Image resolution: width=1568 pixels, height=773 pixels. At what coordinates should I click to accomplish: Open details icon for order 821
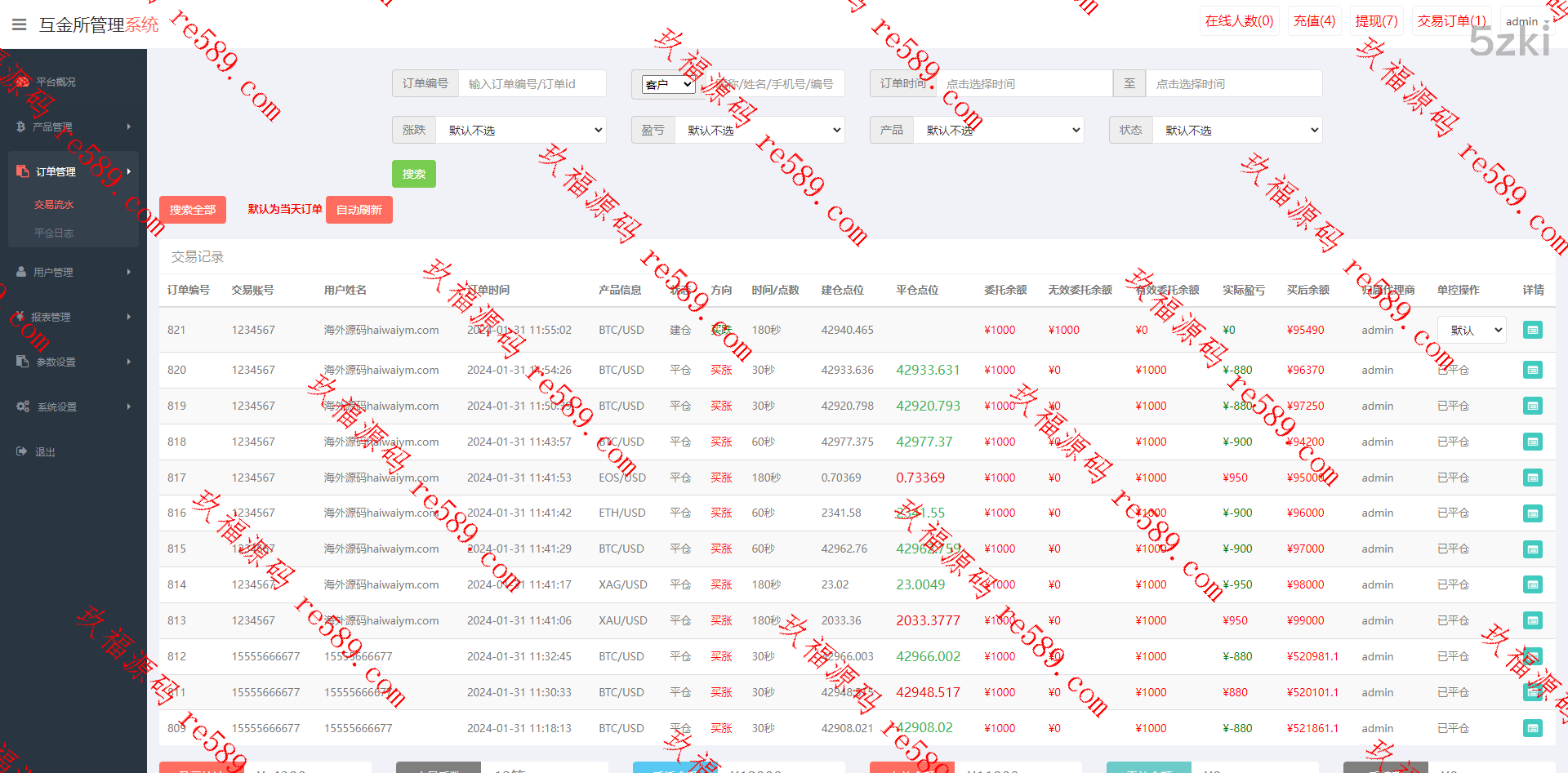coord(1532,330)
